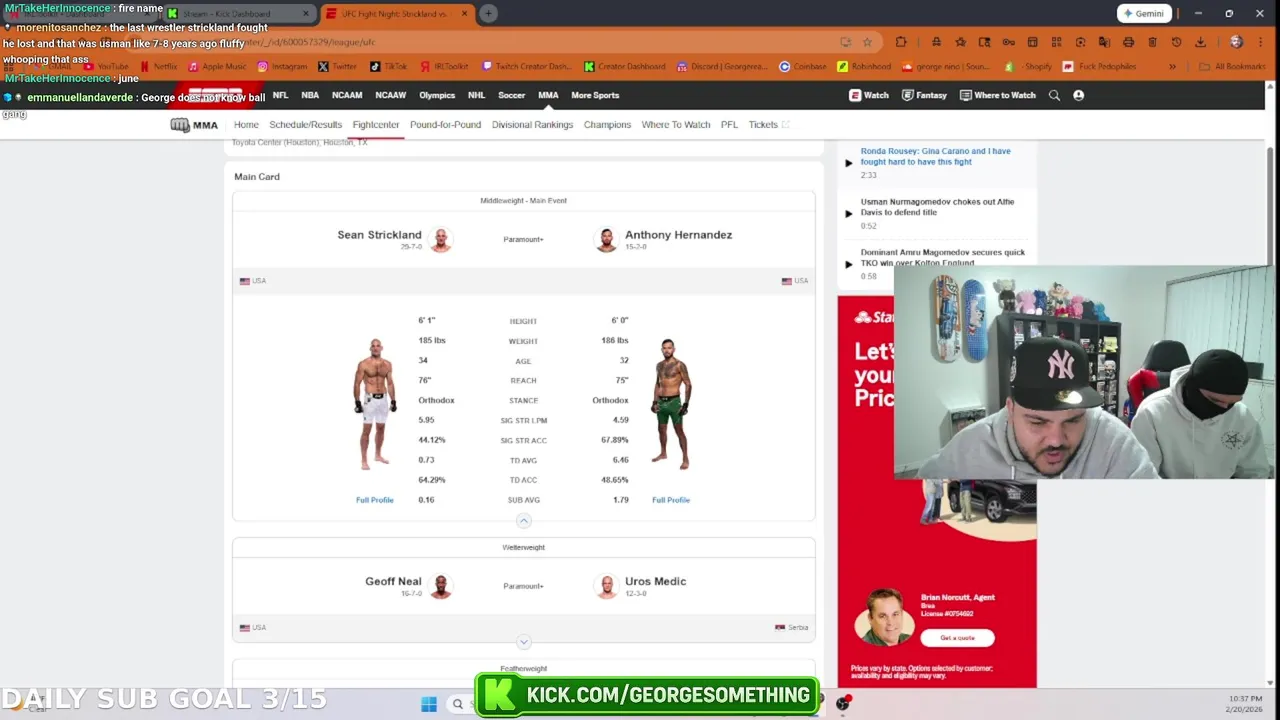Open the Chrome profile avatar
The width and height of the screenshot is (1280, 720).
click(1236, 42)
